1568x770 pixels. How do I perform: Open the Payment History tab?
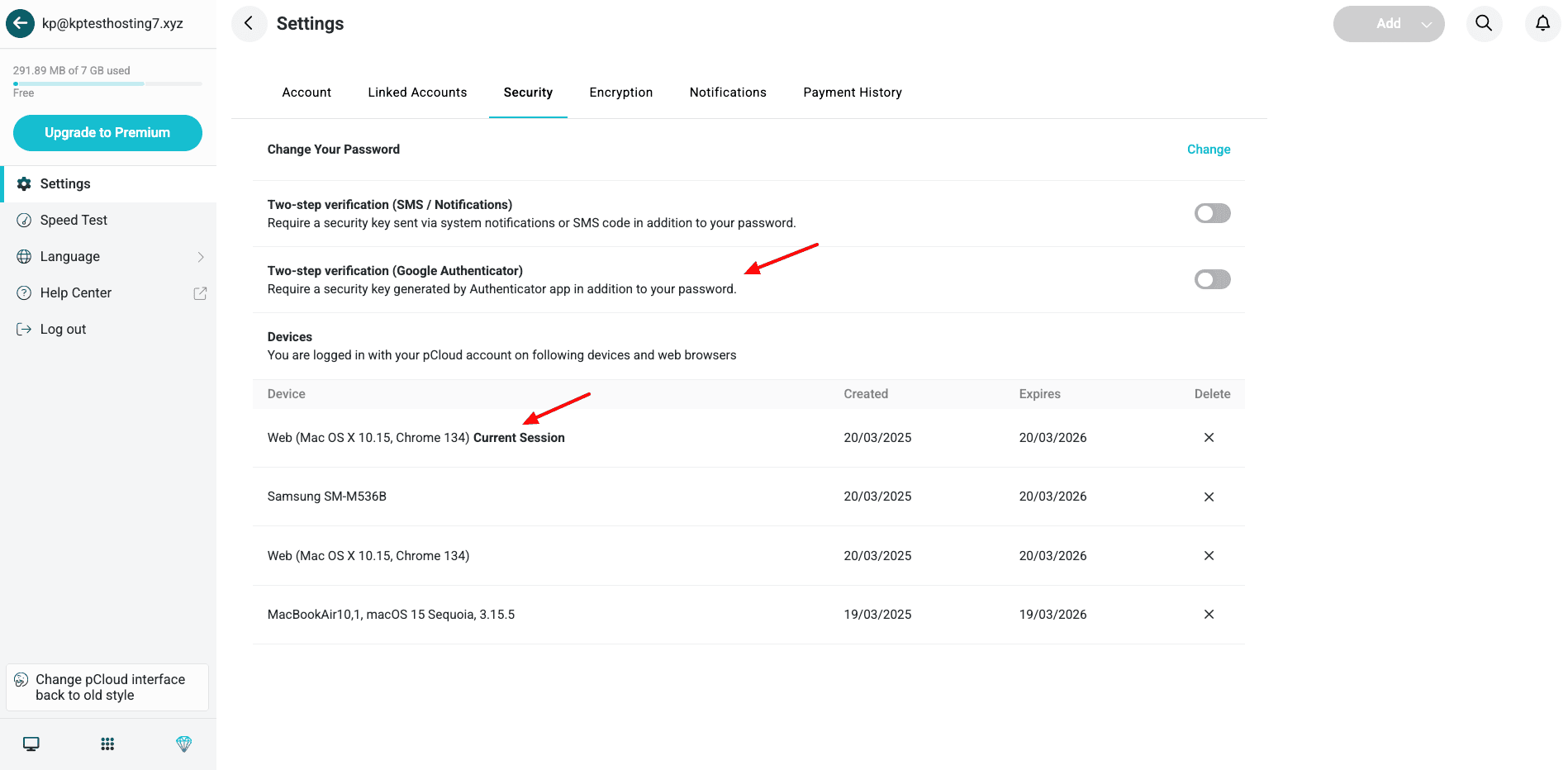pos(852,93)
